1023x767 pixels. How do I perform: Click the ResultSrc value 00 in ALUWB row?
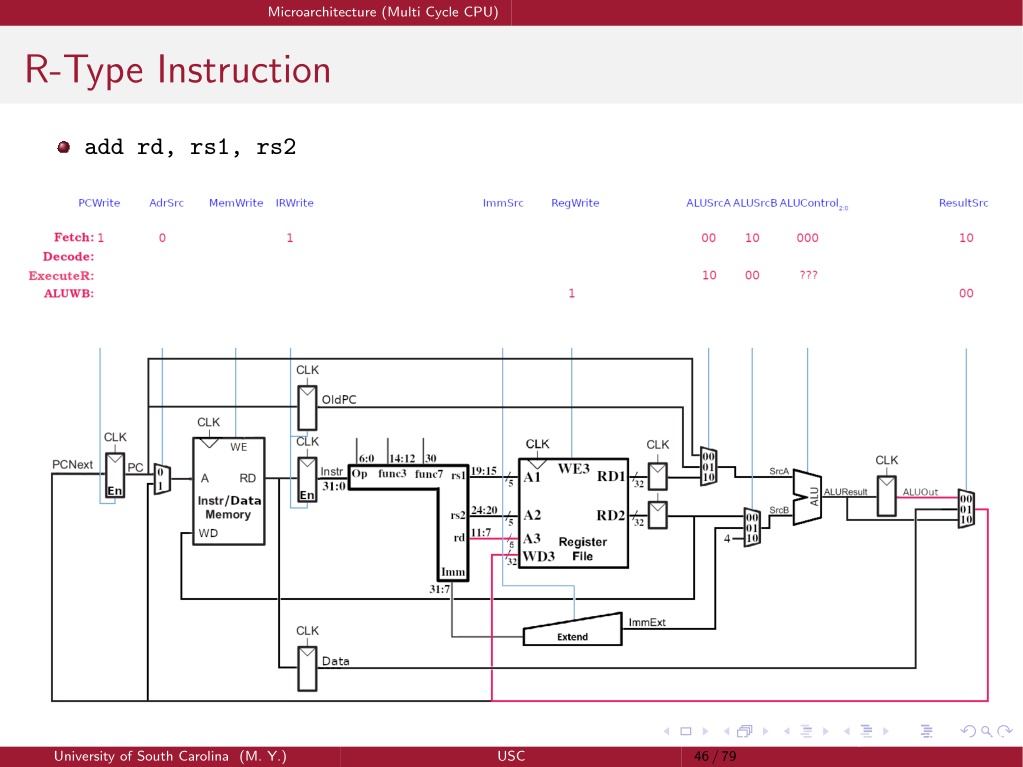point(966,293)
